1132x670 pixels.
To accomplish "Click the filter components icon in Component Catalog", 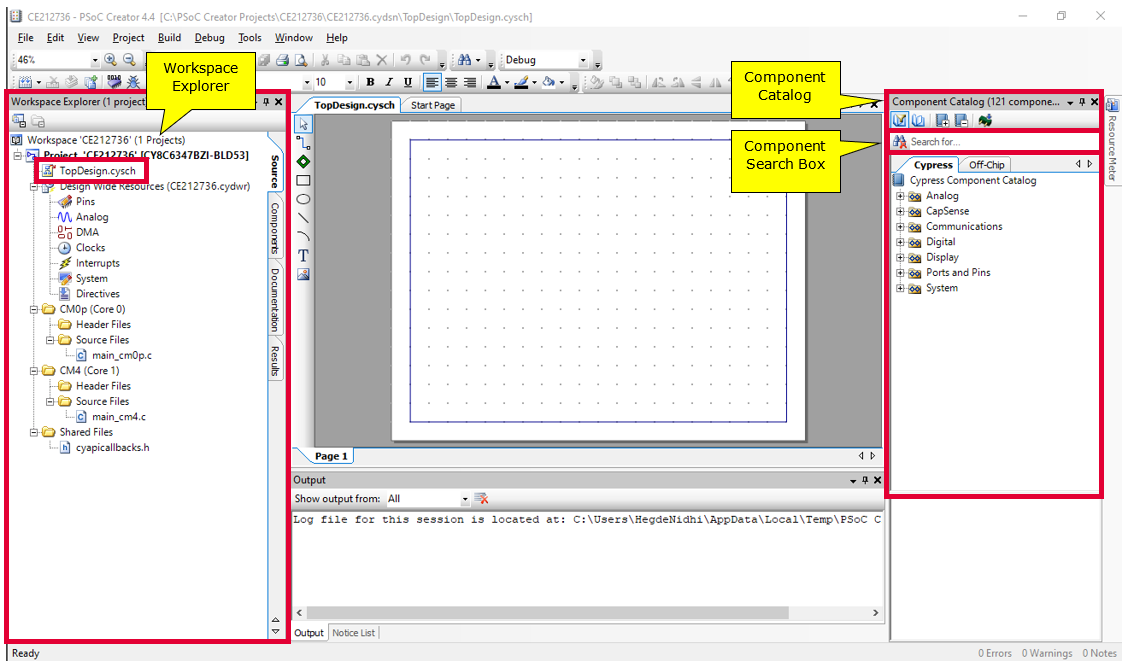I will [900, 121].
